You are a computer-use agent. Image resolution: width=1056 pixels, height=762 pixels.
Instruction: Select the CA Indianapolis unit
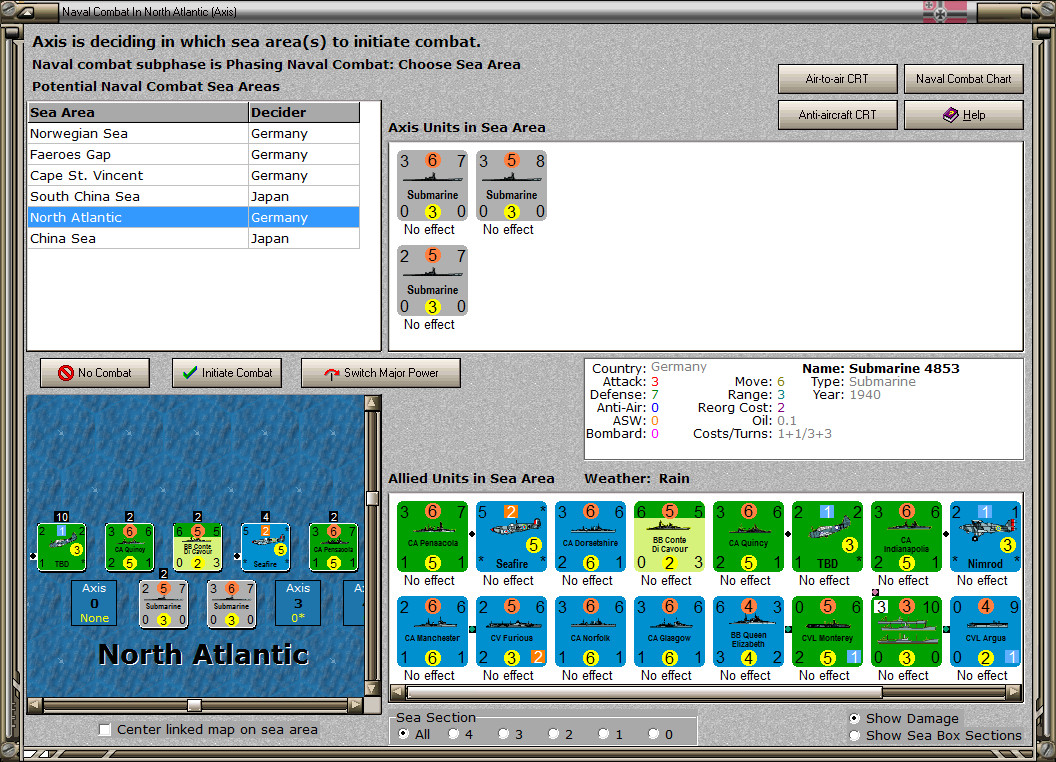tap(906, 536)
